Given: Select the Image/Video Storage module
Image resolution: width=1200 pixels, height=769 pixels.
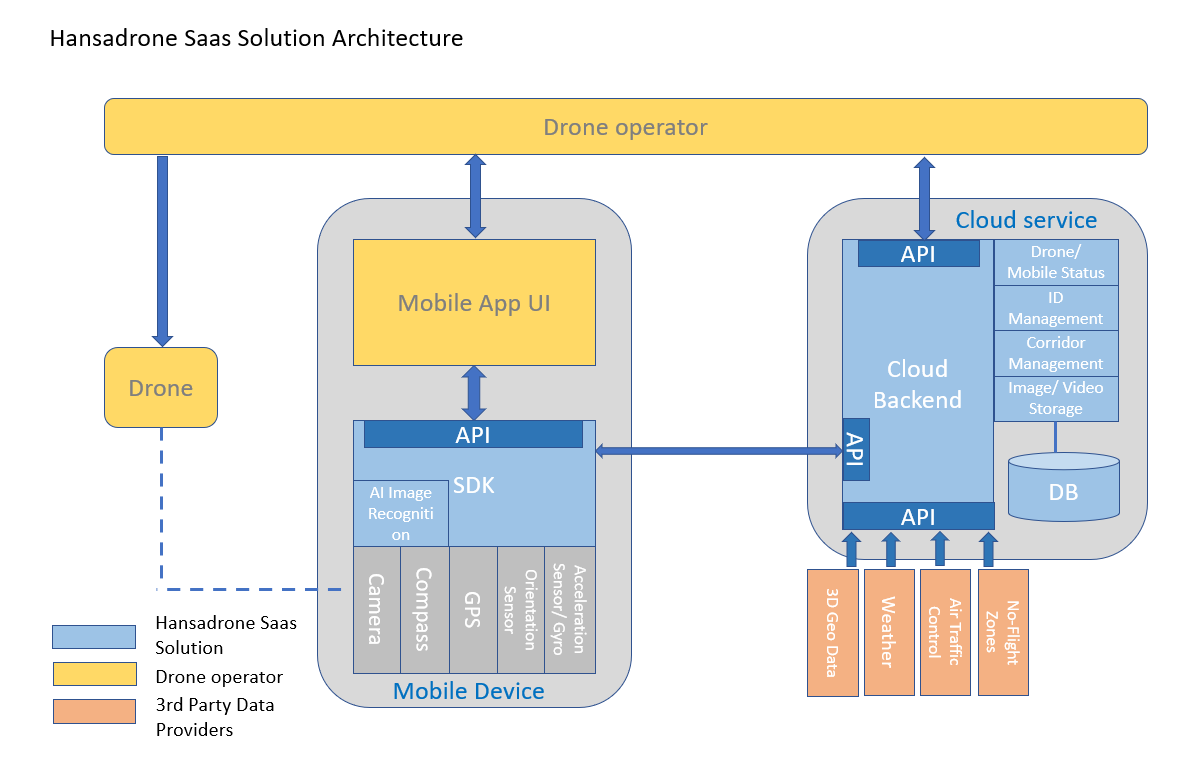Looking at the screenshot, I should pyautogui.click(x=1056, y=398).
